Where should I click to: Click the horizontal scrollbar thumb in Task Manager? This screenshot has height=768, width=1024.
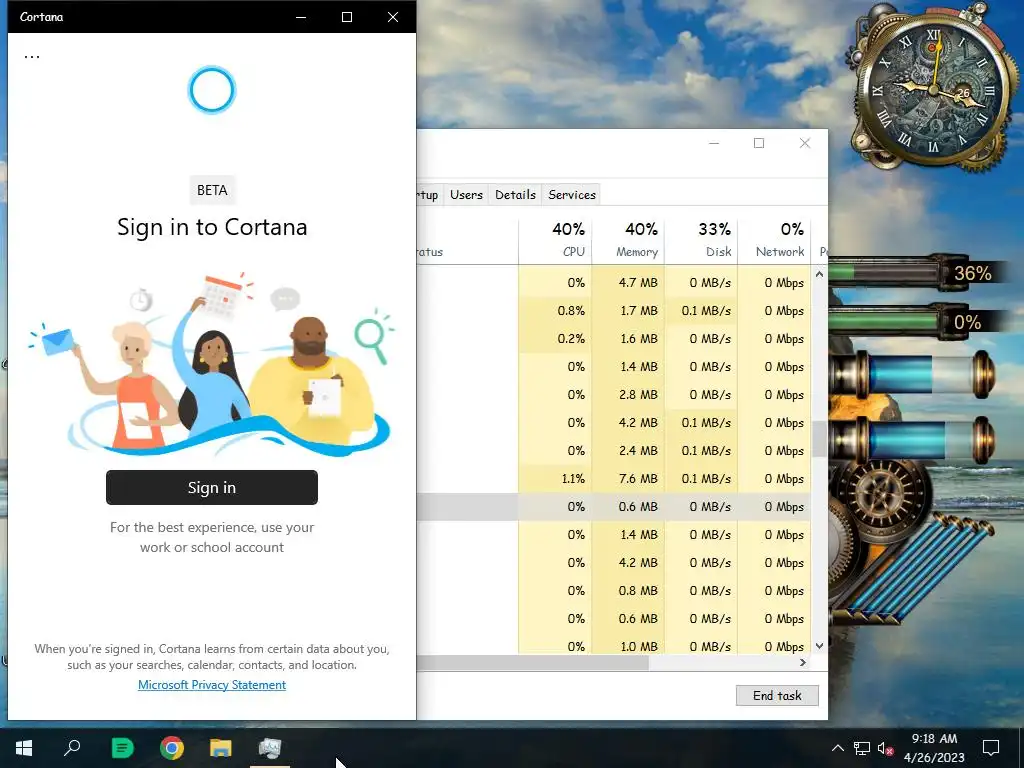533,663
